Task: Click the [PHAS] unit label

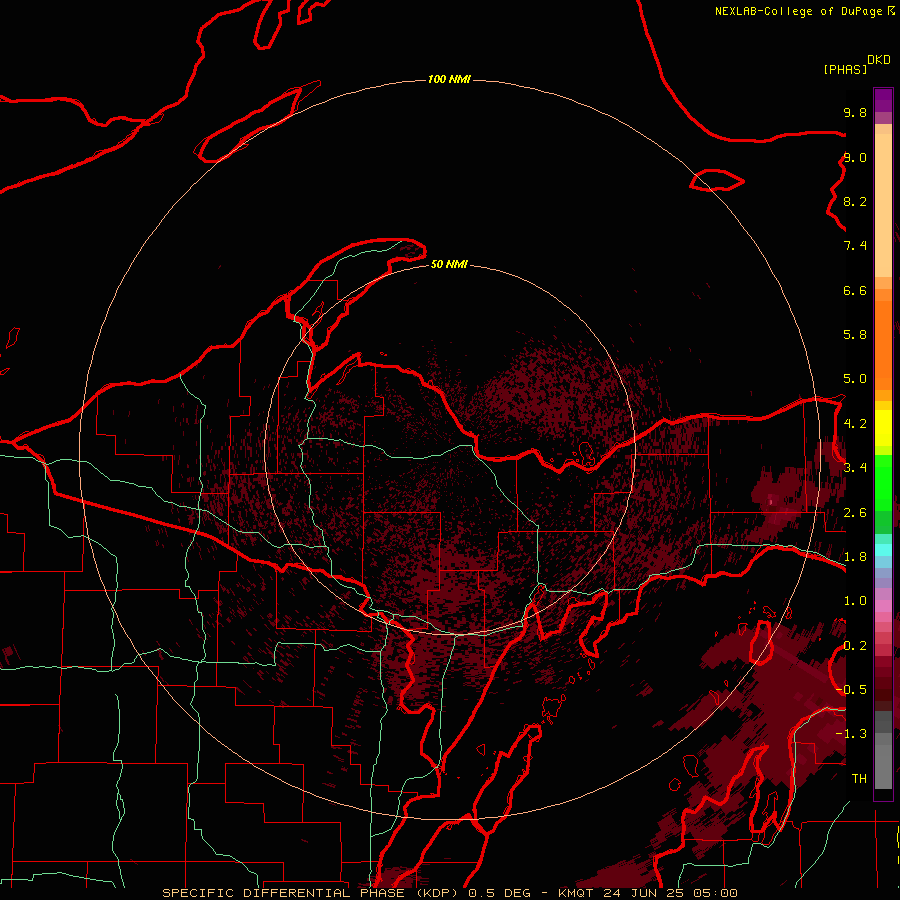Action: (845, 69)
